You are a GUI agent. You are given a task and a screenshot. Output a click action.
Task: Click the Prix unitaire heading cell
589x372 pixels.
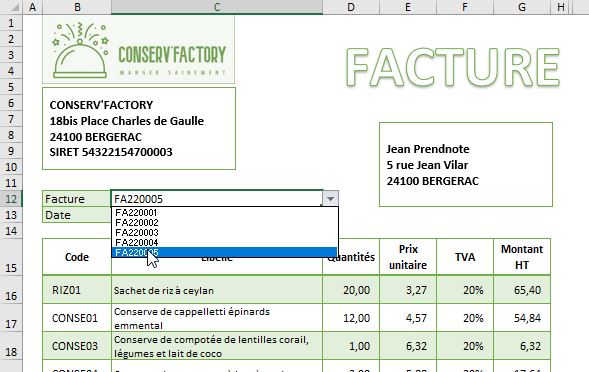point(408,257)
